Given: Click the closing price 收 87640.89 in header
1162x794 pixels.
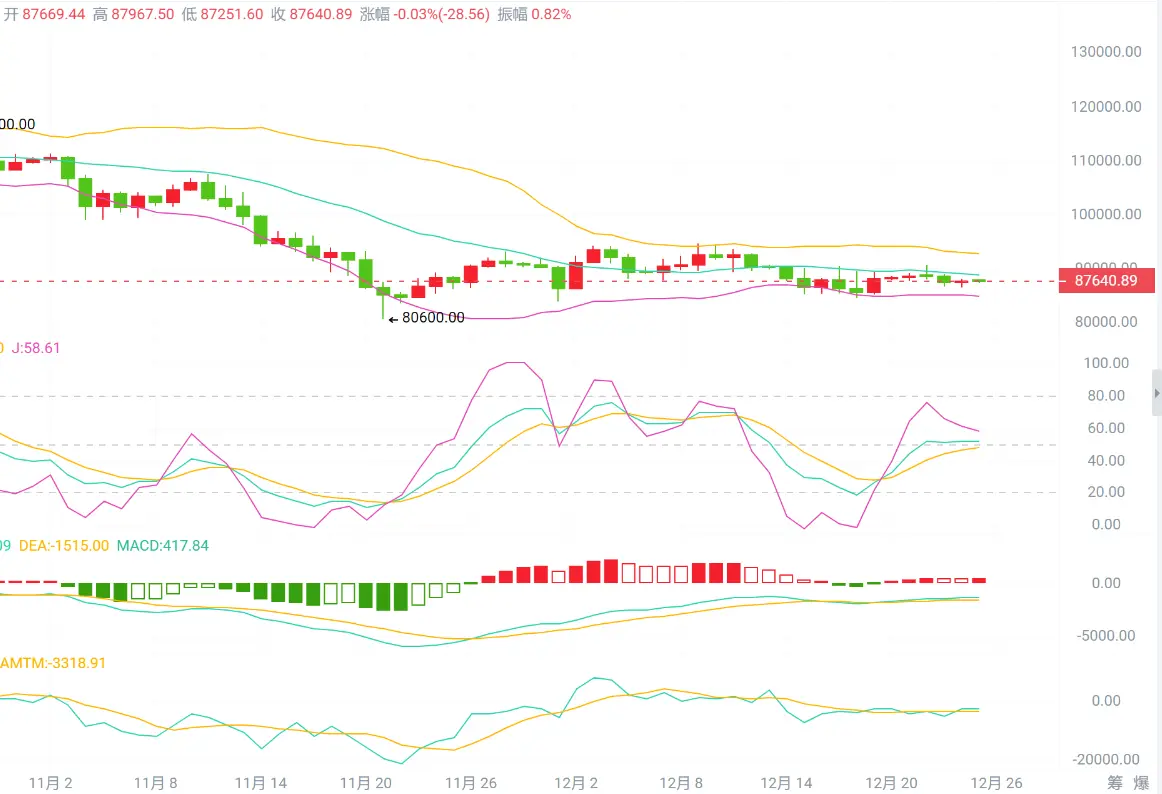Looking at the screenshot, I should pyautogui.click(x=311, y=14).
